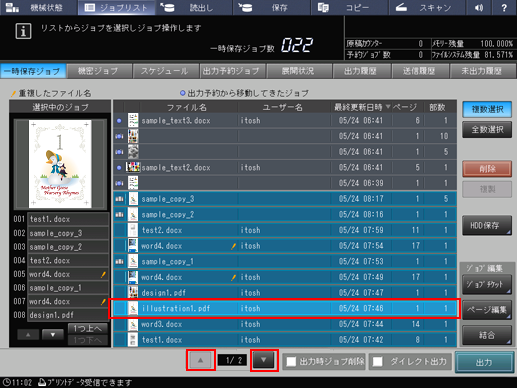
Task: Select the sample_copy_1 row in the file list
Action: [x=285, y=261]
